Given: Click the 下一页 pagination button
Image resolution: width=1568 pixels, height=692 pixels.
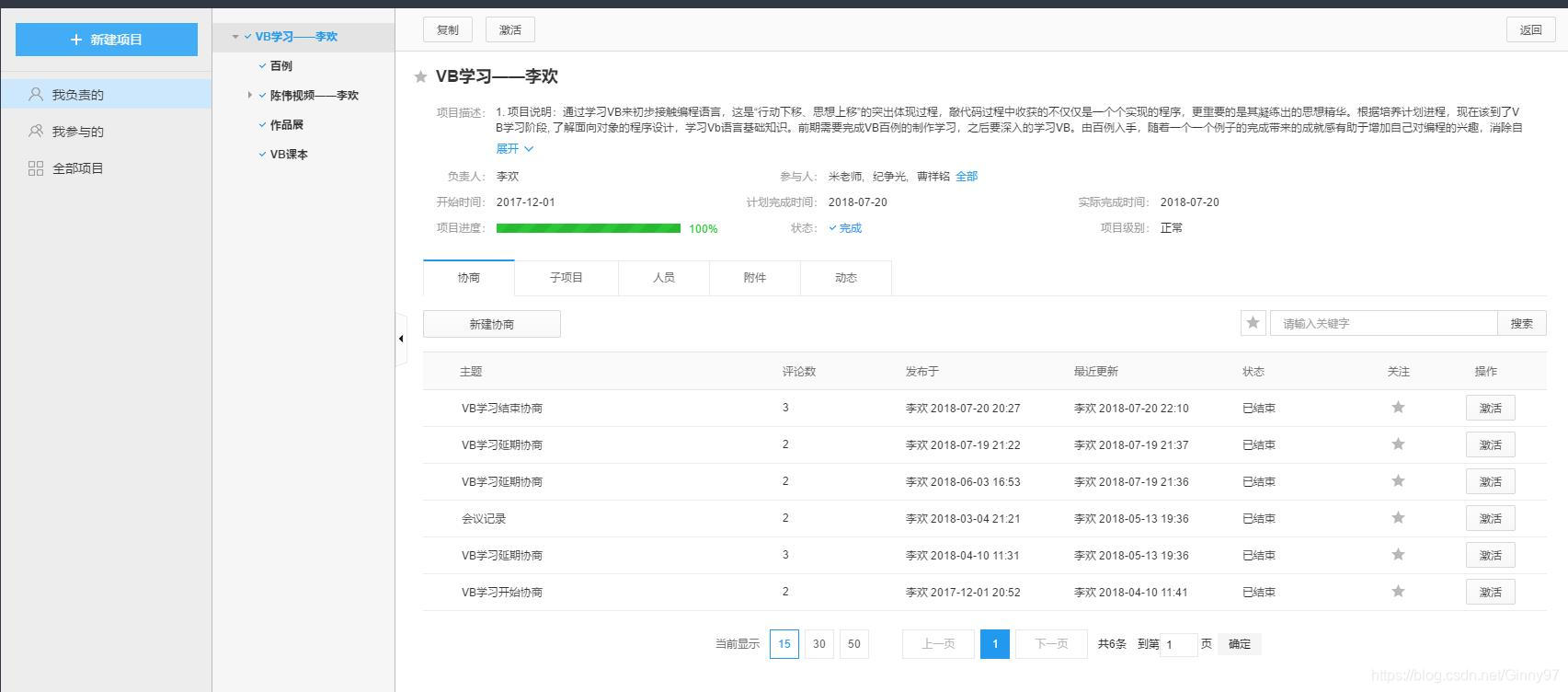Looking at the screenshot, I should tap(1051, 644).
